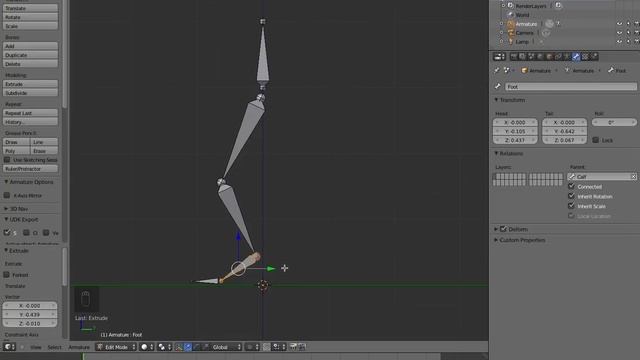The height and width of the screenshot is (360, 640).
Task: Click the pin icon in the properties breadcrumb
Action: click(x=497, y=70)
